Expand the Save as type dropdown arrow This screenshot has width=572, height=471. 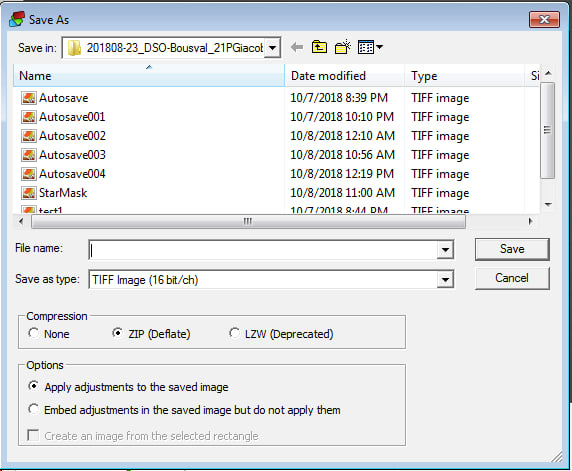(x=445, y=280)
